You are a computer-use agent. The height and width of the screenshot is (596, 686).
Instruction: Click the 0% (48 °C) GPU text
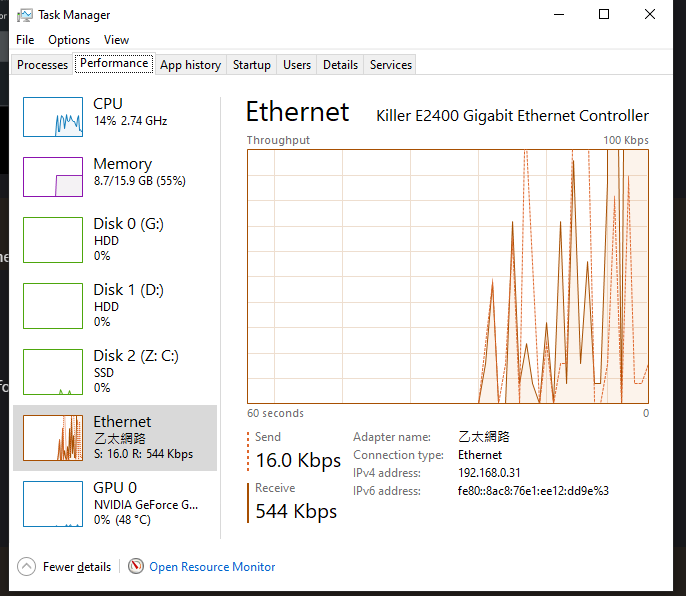pyautogui.click(x=122, y=520)
